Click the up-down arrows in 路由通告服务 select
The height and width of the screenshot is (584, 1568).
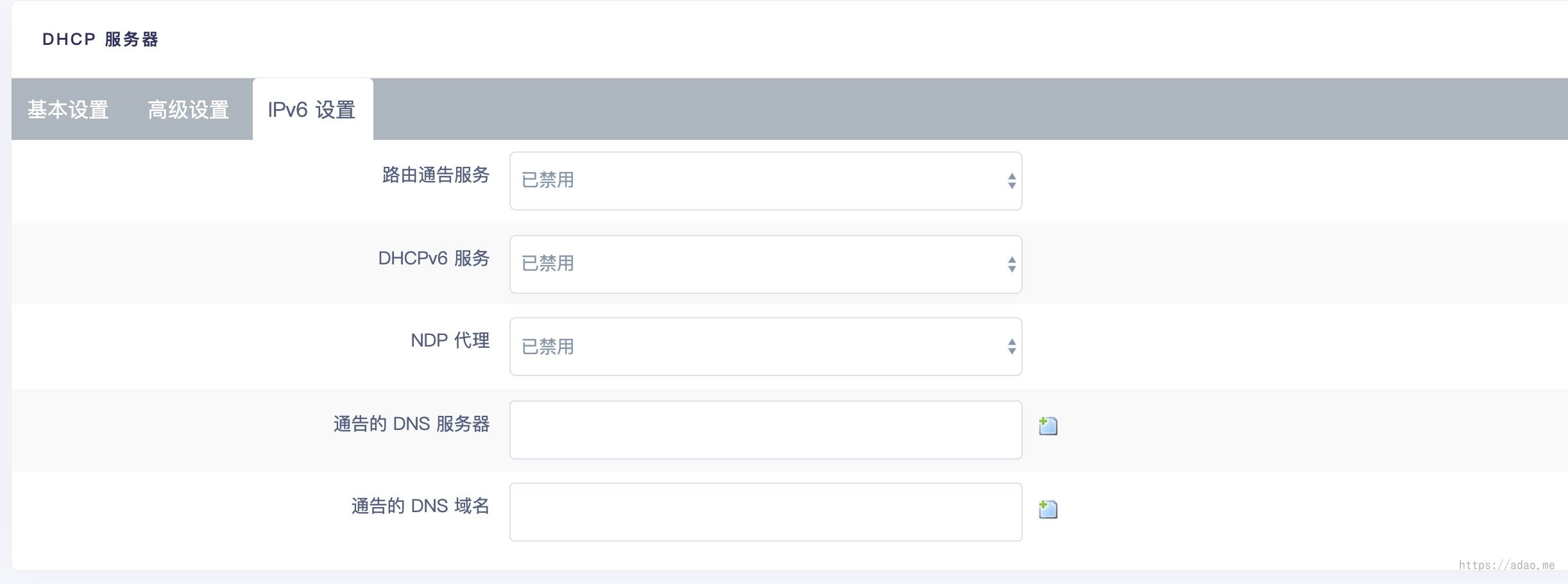pos(1011,181)
